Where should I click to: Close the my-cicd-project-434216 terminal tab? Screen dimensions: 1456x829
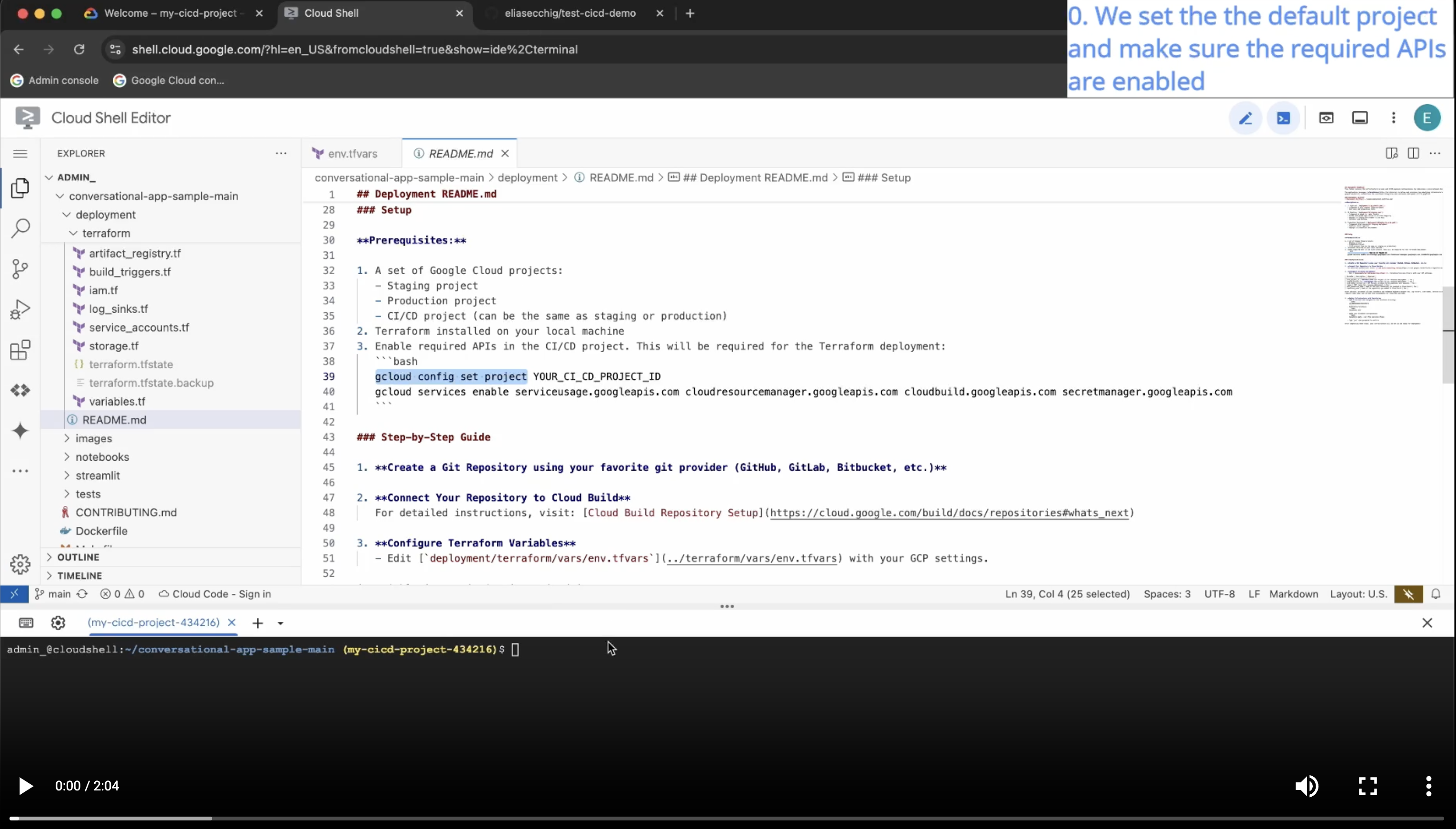[232, 622]
